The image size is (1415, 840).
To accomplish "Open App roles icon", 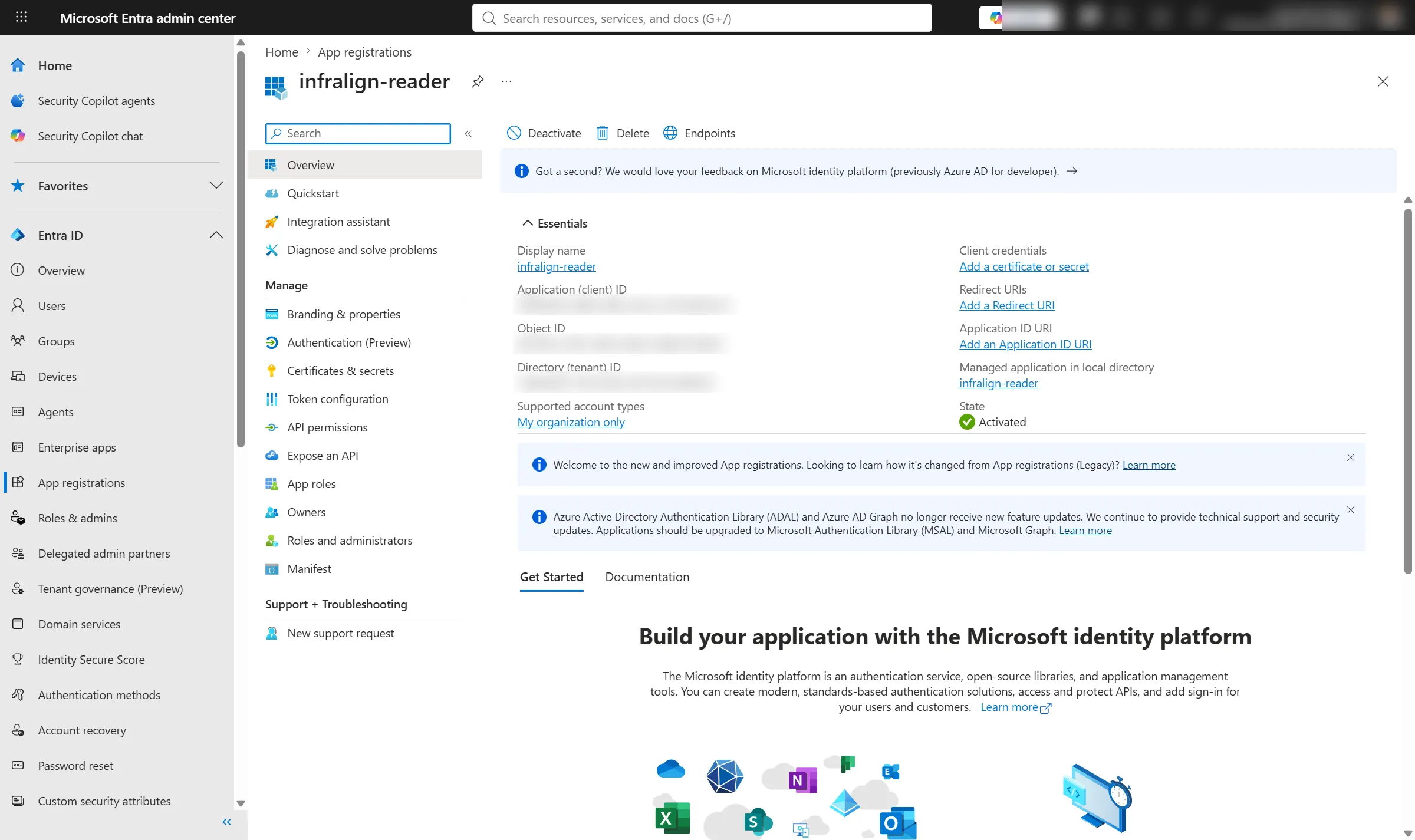I will point(272,484).
